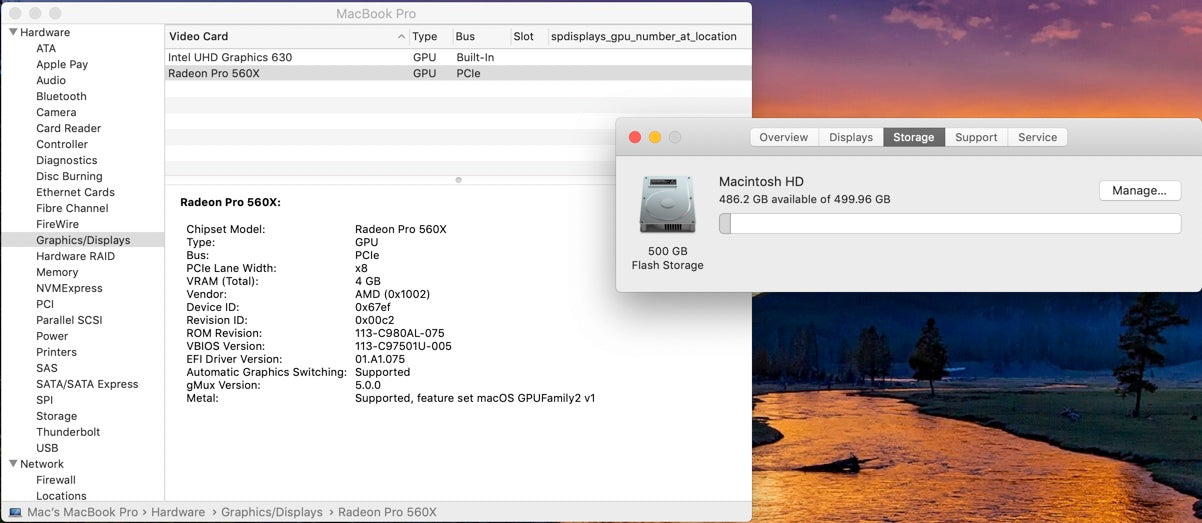Select Controller in the sidebar
The width and height of the screenshot is (1202, 523).
pos(62,144)
